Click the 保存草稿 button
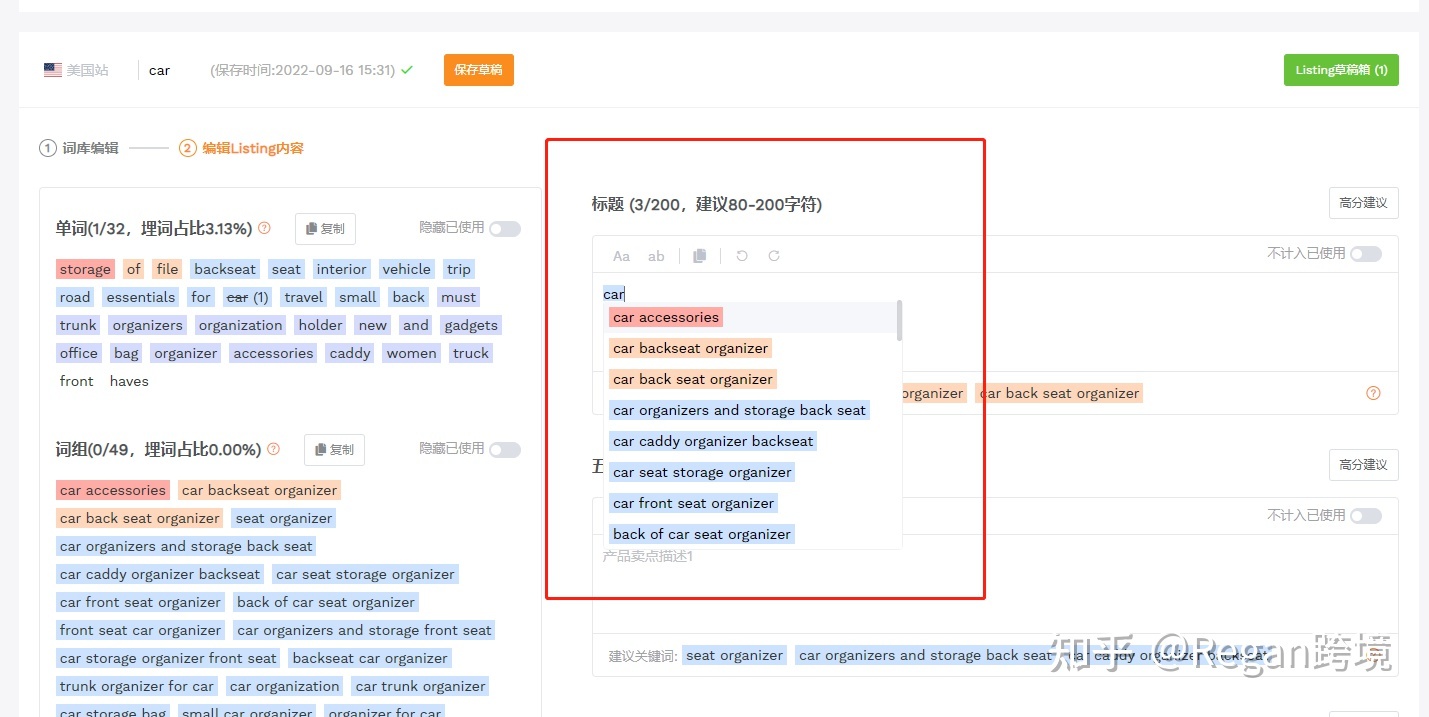 tap(479, 70)
